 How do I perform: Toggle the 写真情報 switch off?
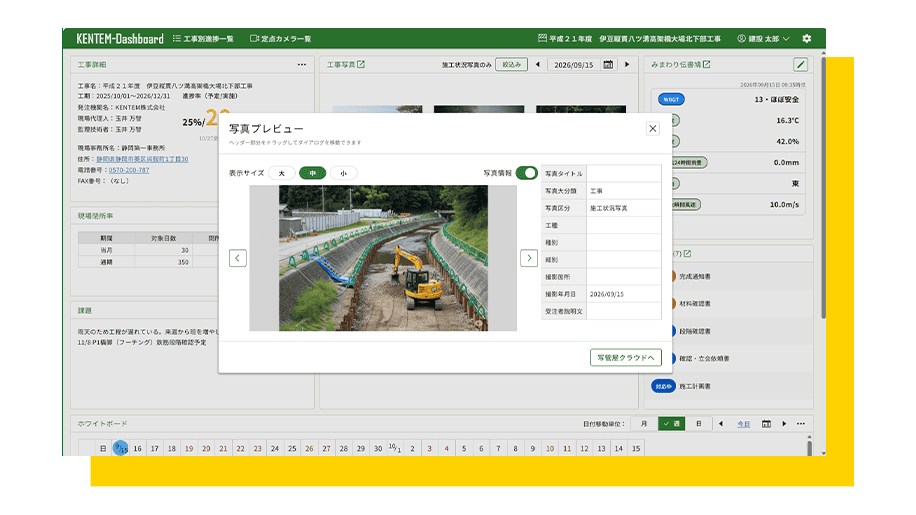point(526,173)
